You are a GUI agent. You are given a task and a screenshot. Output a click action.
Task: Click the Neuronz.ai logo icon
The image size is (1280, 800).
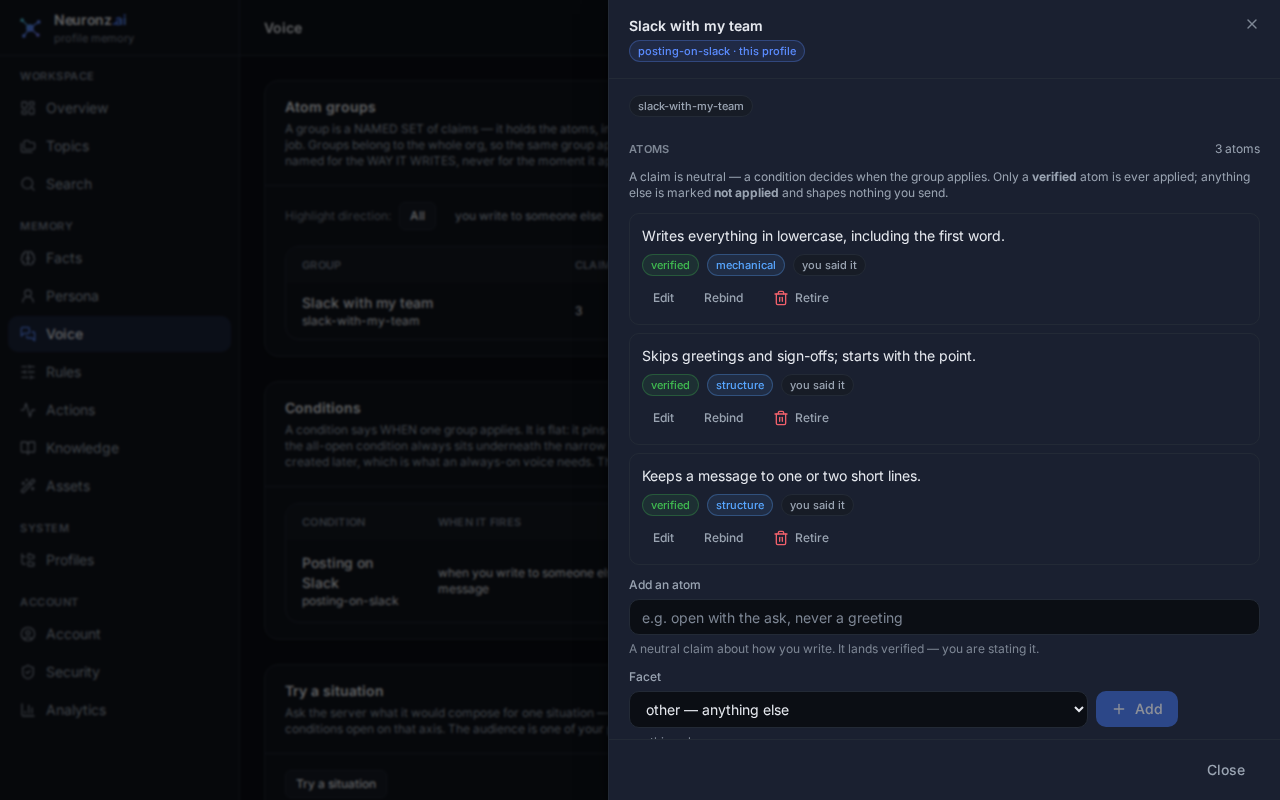click(30, 28)
